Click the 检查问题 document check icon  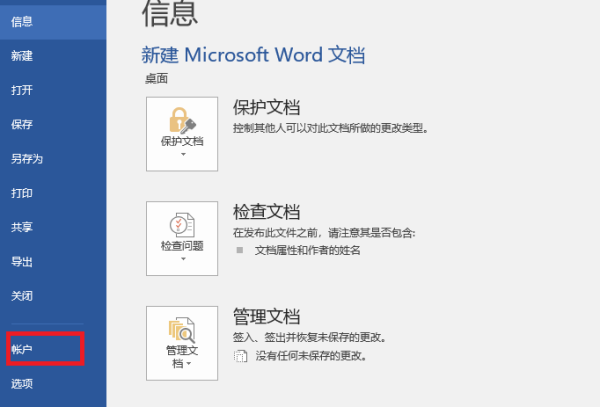point(182,225)
